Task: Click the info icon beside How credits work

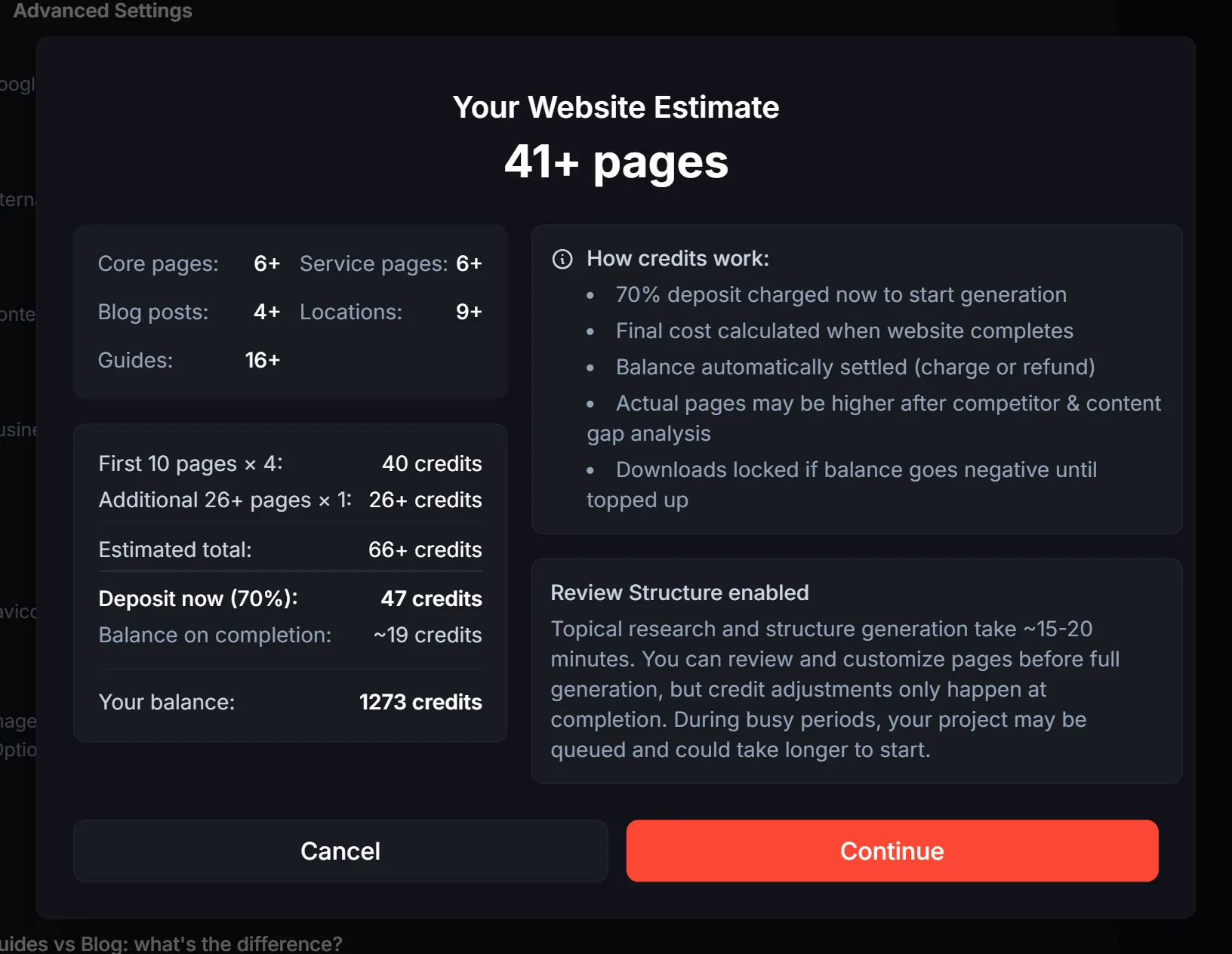Action: (x=562, y=259)
